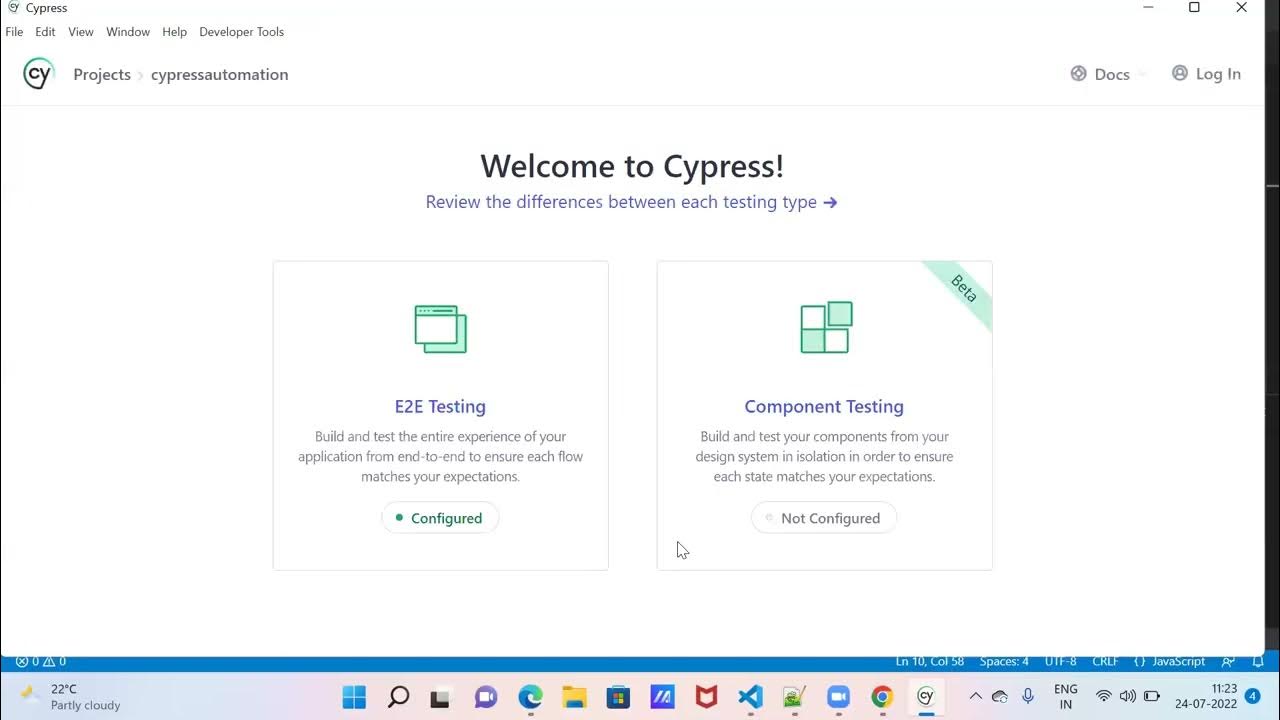This screenshot has height=720, width=1280.
Task: Open taskbar Search
Action: pos(398,697)
